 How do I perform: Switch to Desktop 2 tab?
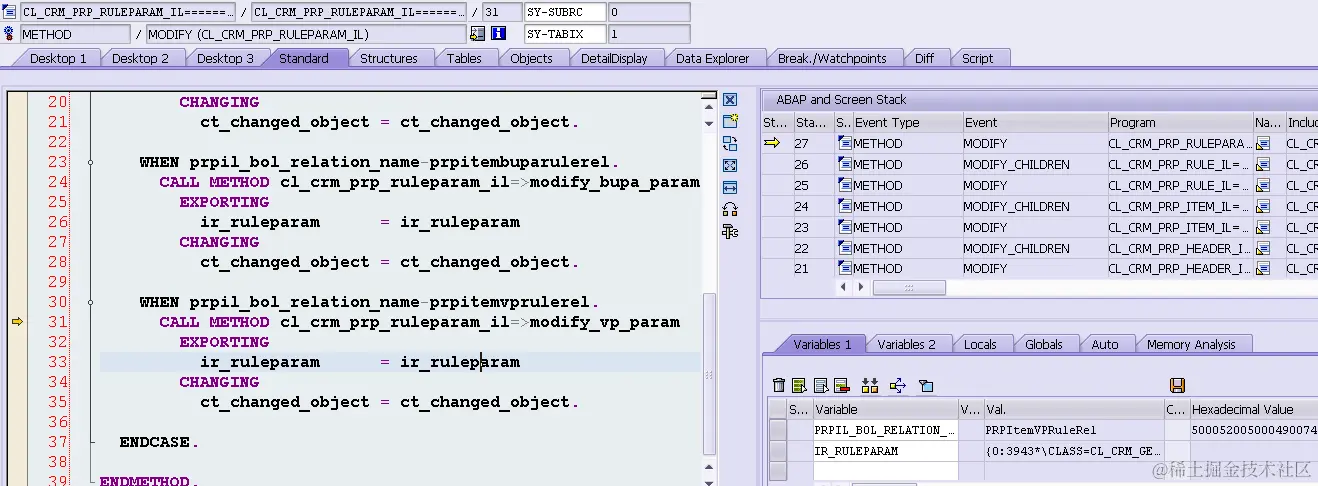click(140, 58)
